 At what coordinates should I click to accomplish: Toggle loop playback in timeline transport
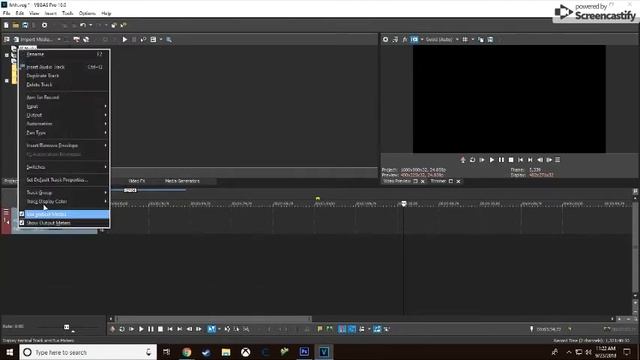pos(122,329)
